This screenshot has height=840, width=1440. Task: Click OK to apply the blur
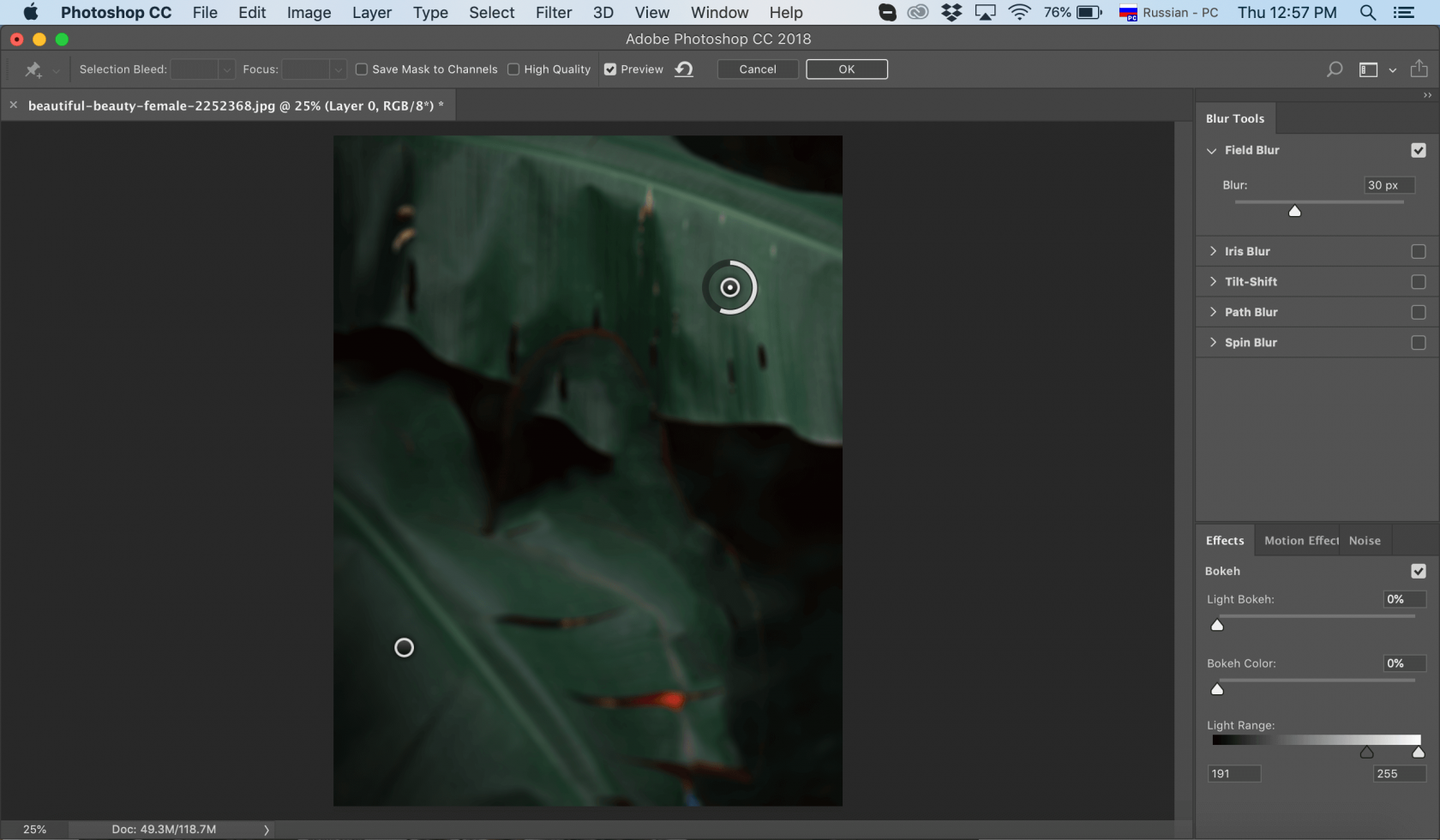click(x=846, y=69)
